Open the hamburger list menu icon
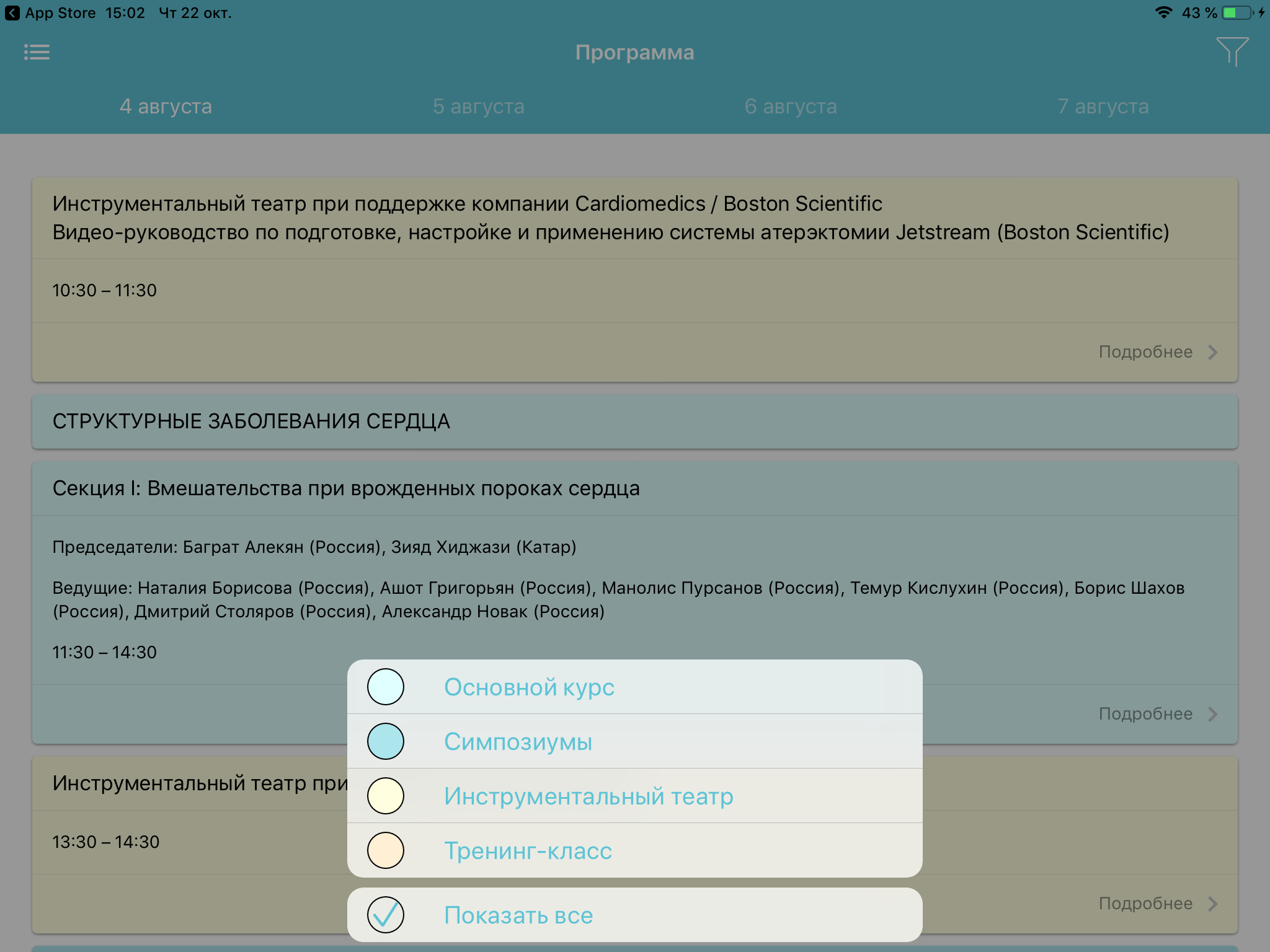The image size is (1270, 952). tap(37, 52)
